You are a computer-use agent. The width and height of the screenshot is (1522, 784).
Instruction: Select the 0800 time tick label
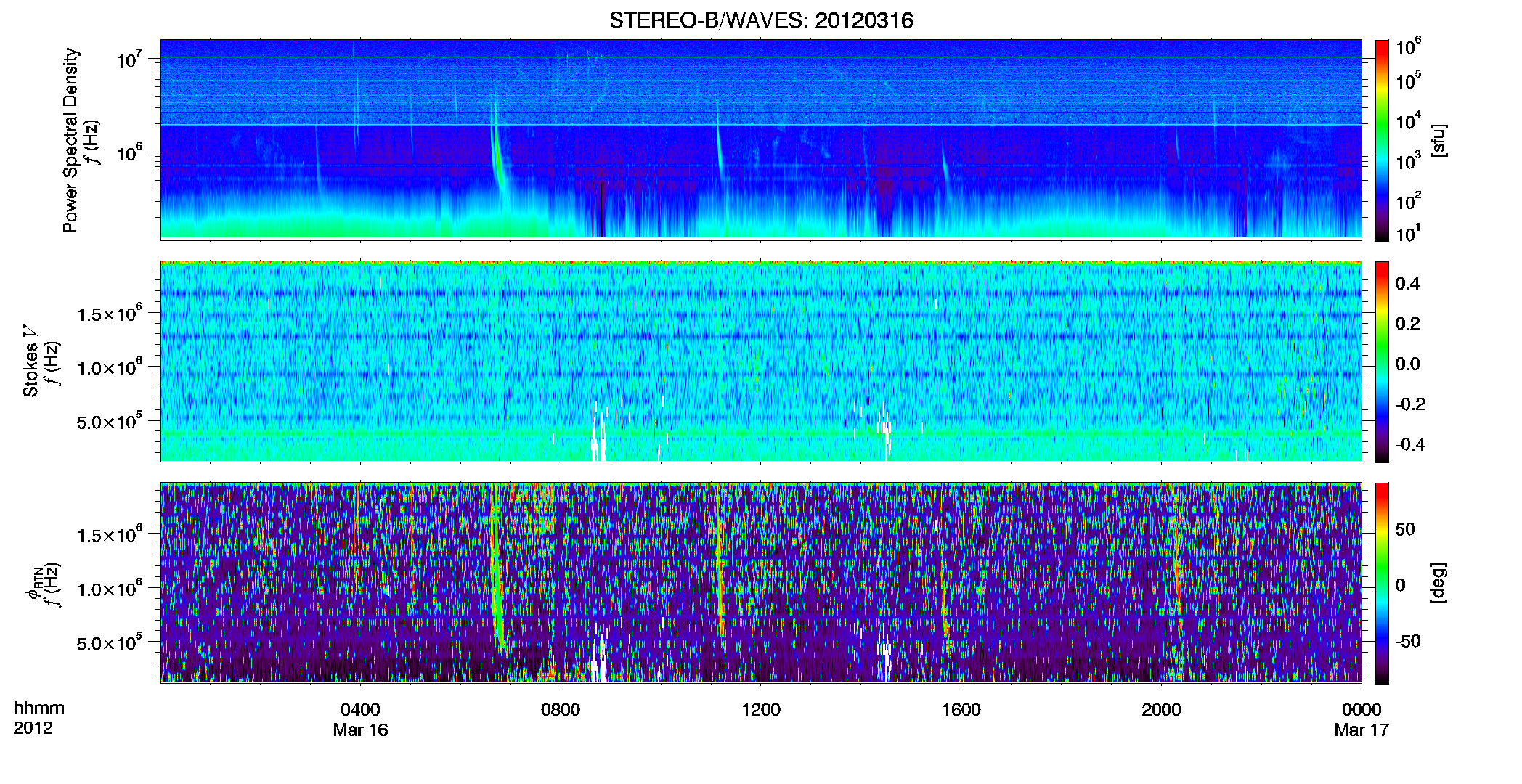pyautogui.click(x=561, y=710)
